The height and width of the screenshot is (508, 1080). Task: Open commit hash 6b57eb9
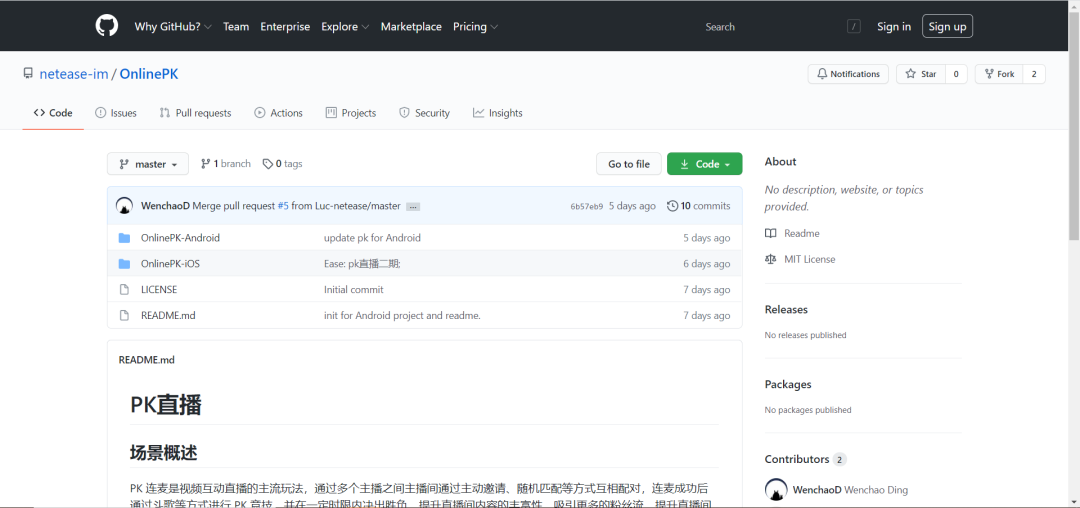coord(587,207)
